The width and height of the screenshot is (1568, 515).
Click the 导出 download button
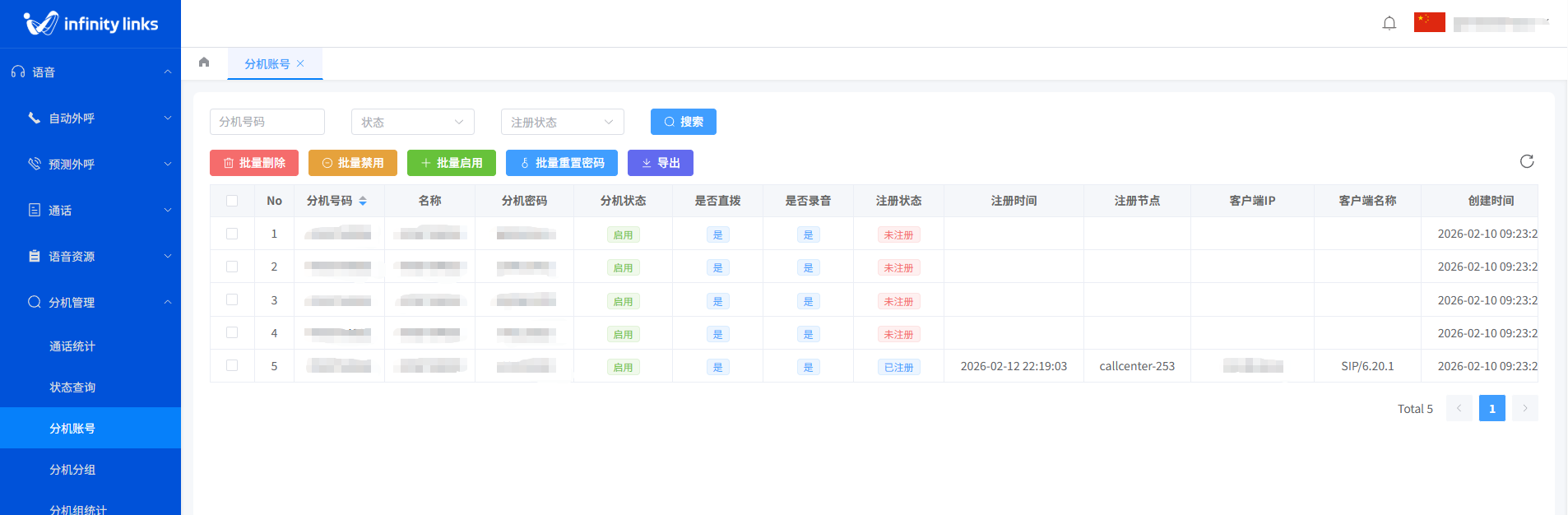660,163
